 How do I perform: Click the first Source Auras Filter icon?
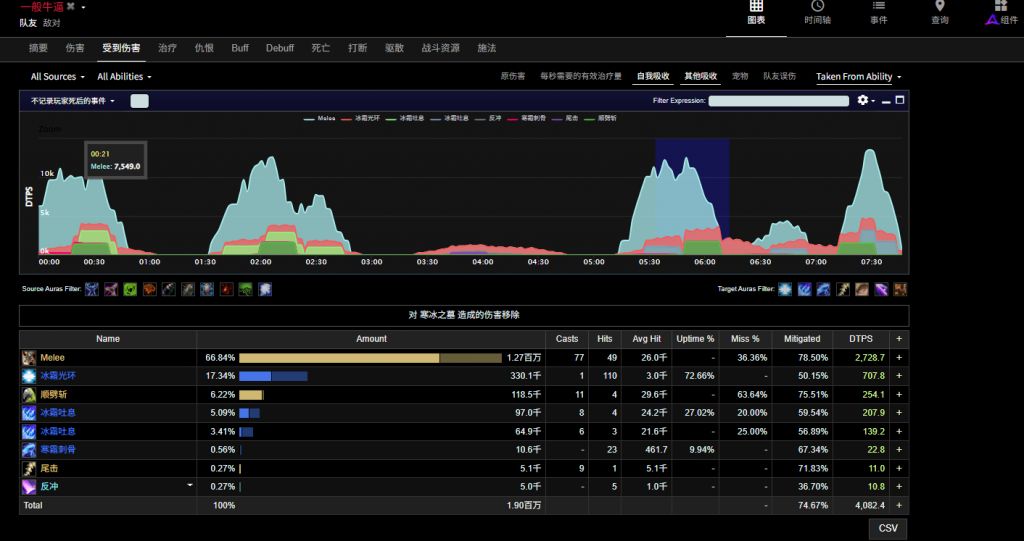(x=92, y=289)
